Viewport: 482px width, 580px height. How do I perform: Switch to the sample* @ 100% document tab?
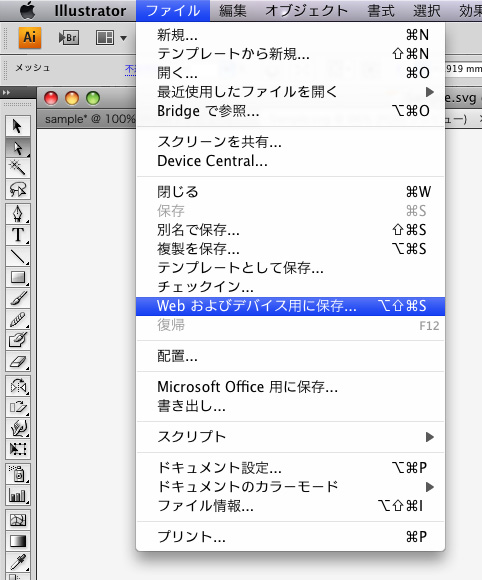[x=90, y=119]
